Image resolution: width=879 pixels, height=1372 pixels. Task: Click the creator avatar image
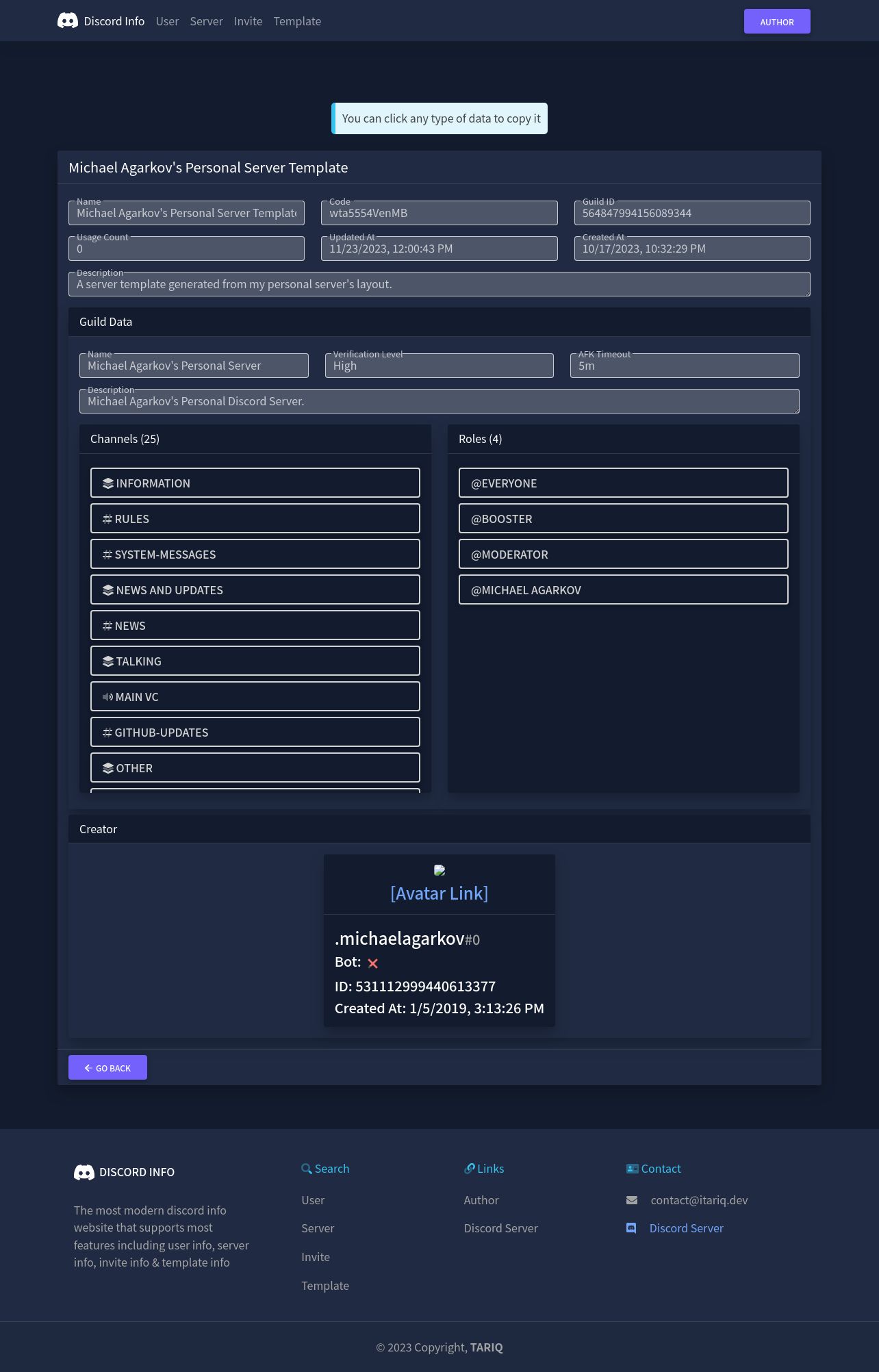pyautogui.click(x=439, y=870)
